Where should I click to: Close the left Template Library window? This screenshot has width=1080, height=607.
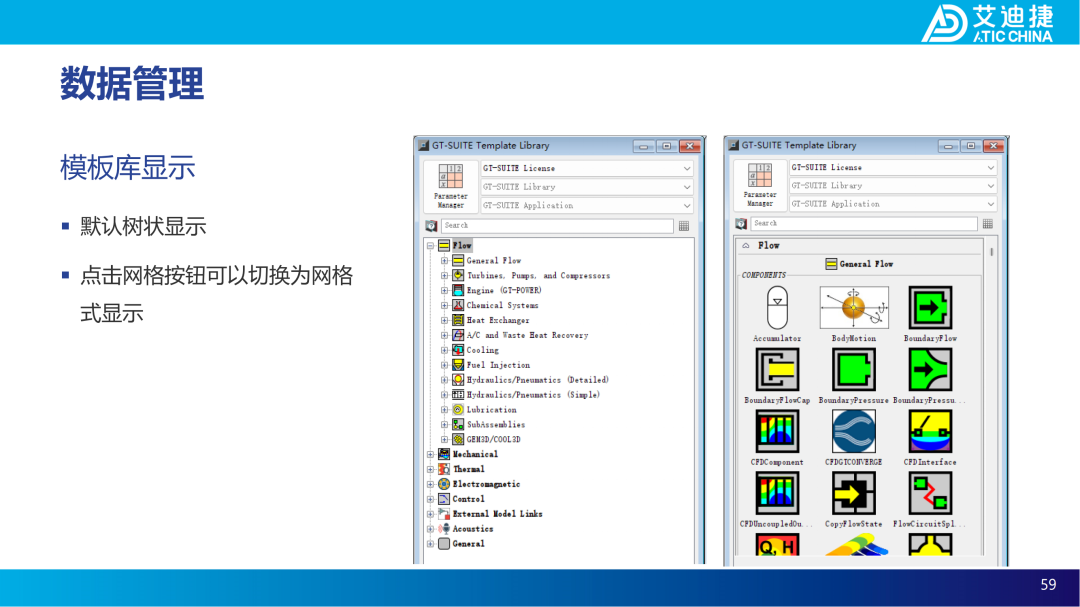click(x=689, y=146)
